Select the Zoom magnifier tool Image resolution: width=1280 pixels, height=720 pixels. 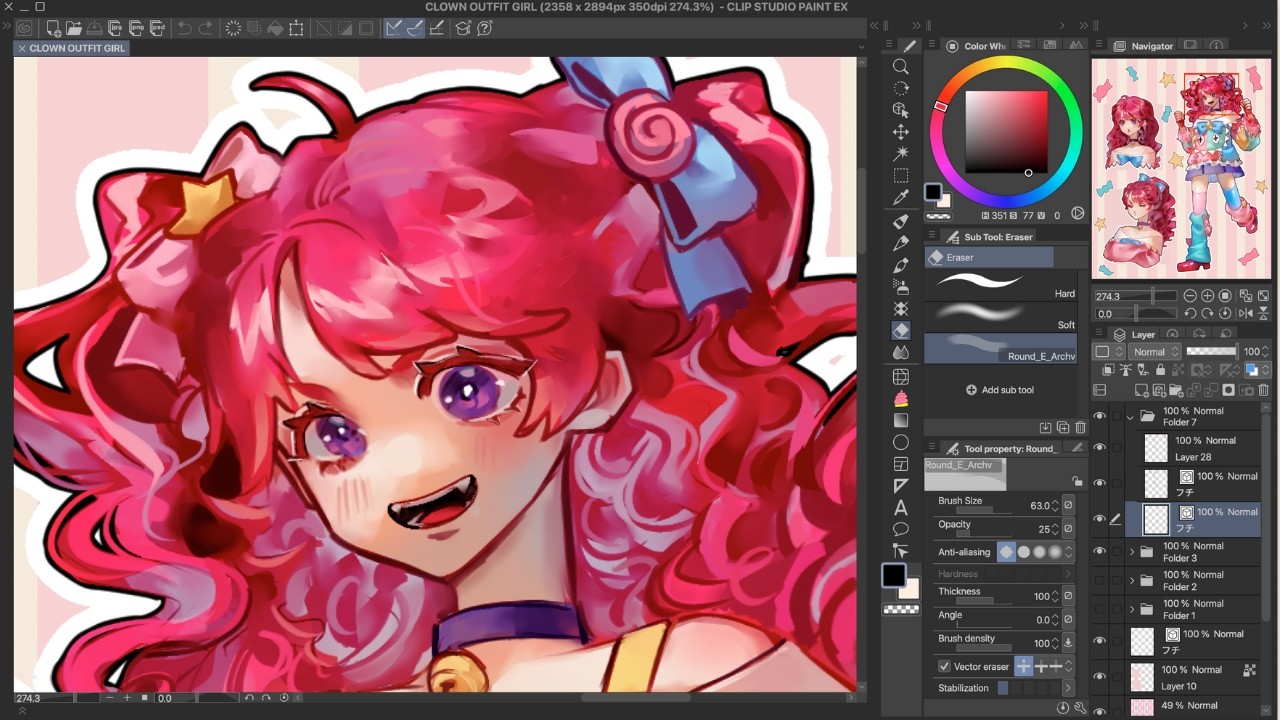(900, 67)
